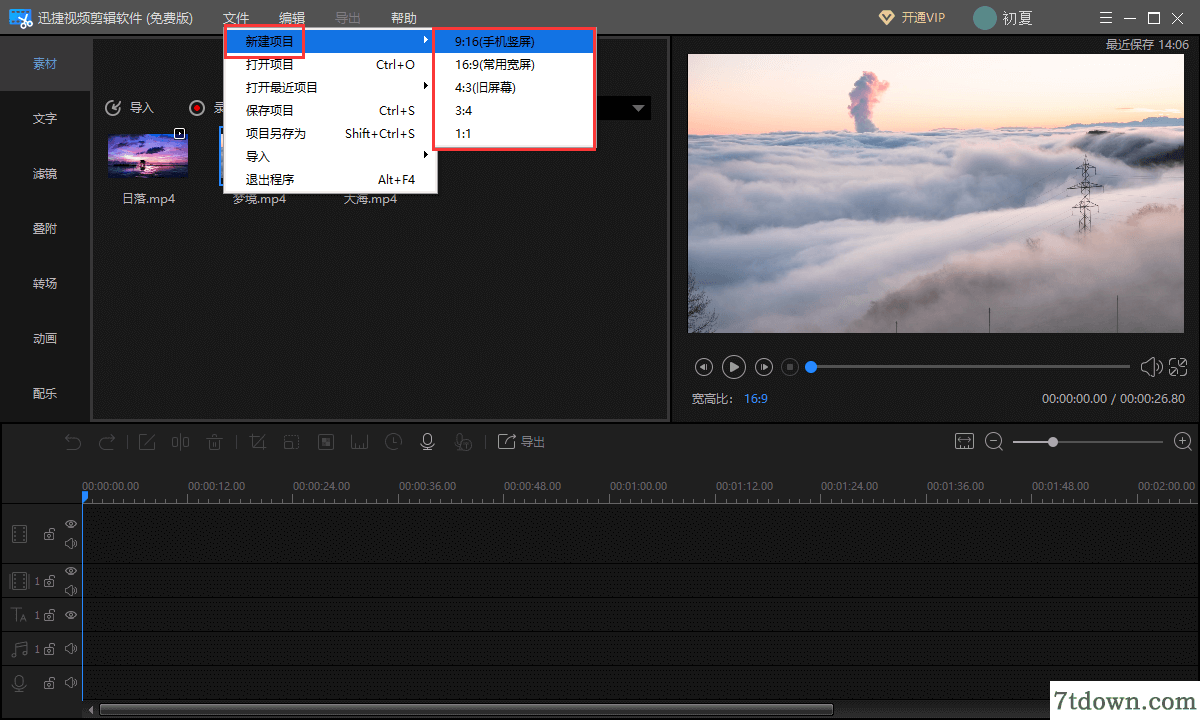Click the split clip icon
1200x720 pixels.
(180, 442)
